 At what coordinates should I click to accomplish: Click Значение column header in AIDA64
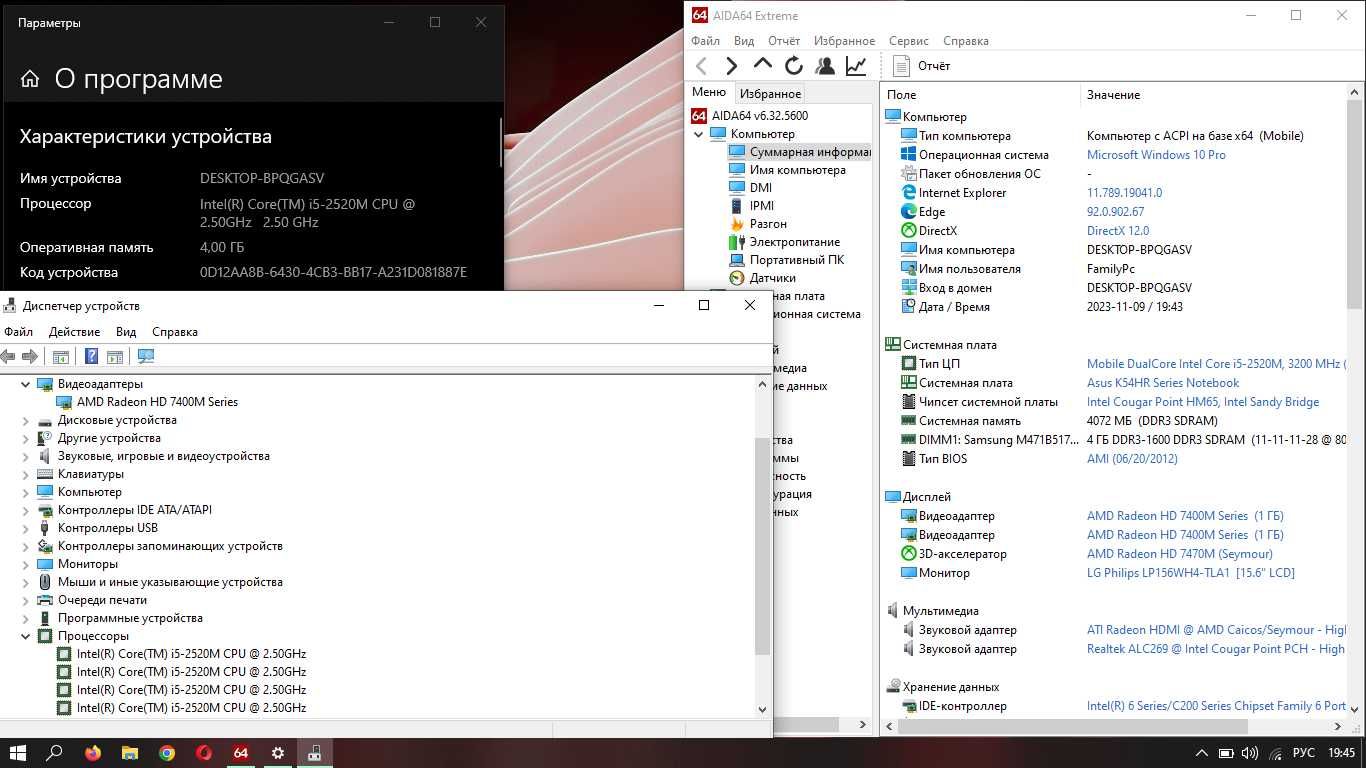pyautogui.click(x=1214, y=95)
